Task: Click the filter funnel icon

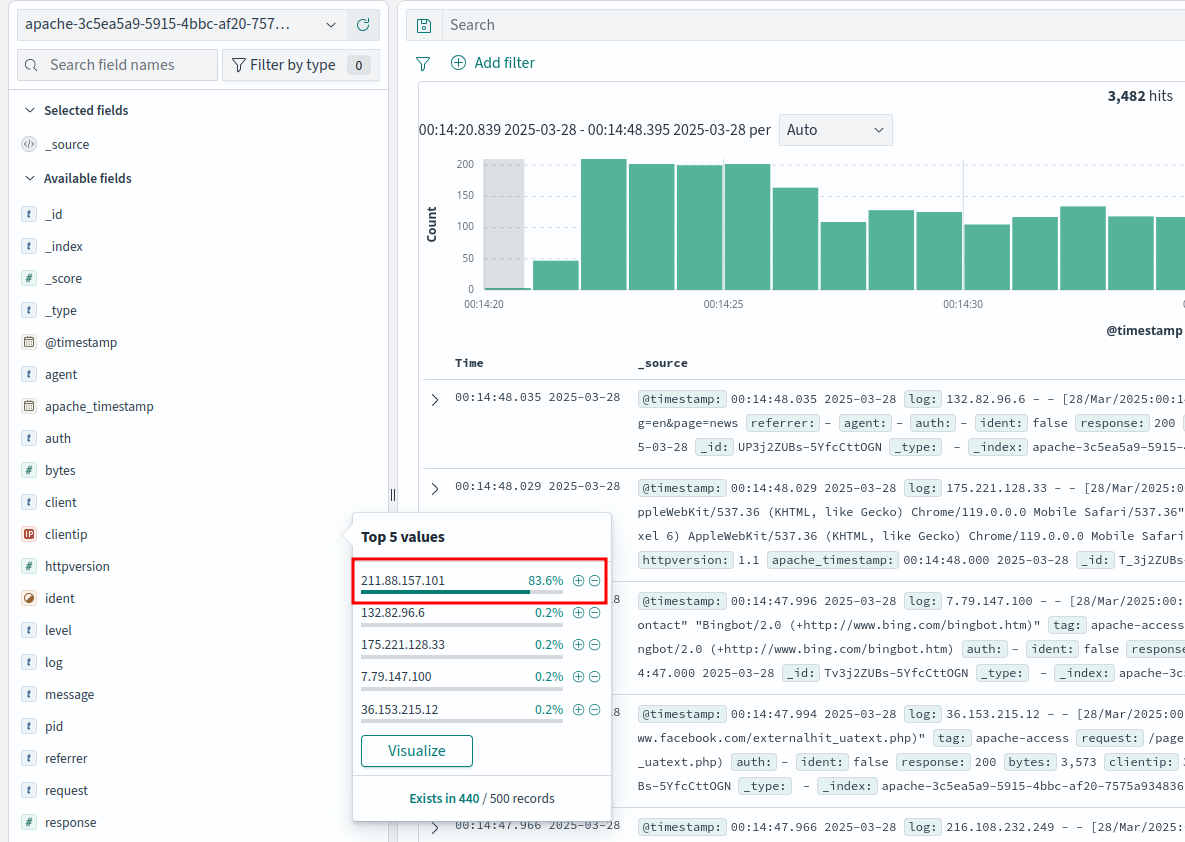Action: [423, 63]
